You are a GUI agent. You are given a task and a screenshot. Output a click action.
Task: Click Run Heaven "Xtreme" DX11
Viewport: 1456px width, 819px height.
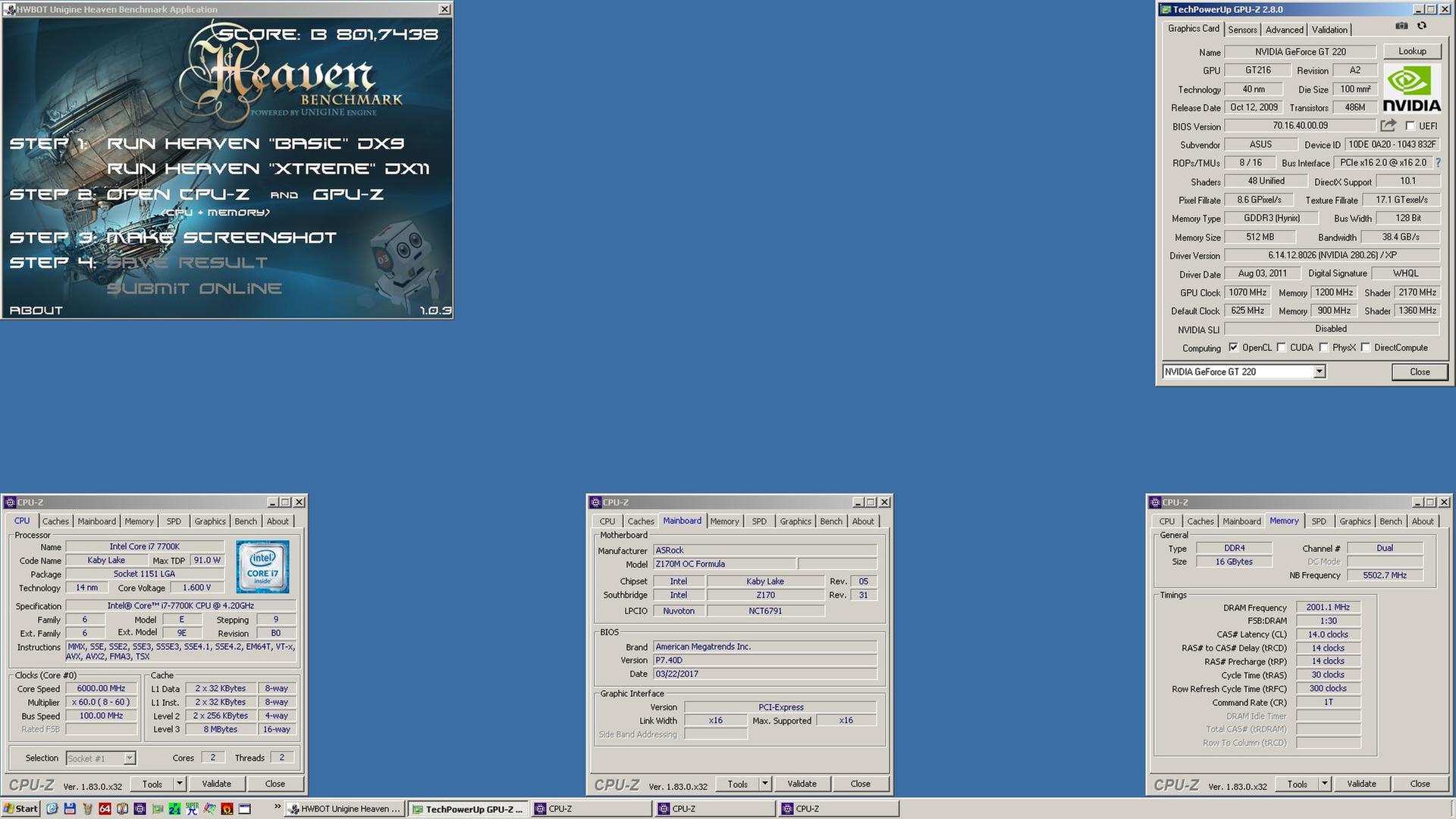(x=268, y=168)
